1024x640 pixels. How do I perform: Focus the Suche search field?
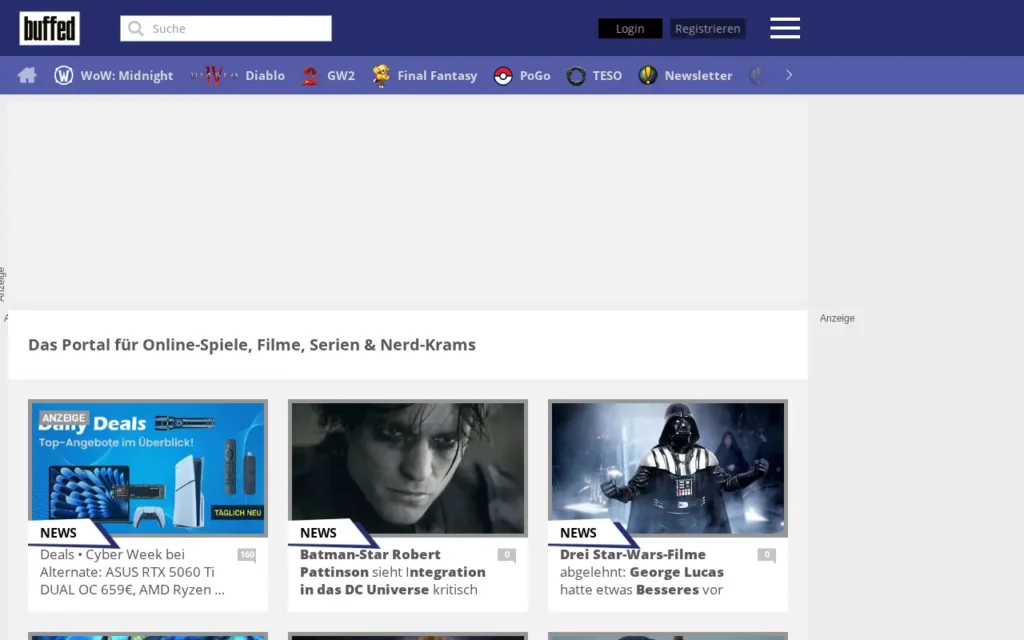click(x=226, y=29)
